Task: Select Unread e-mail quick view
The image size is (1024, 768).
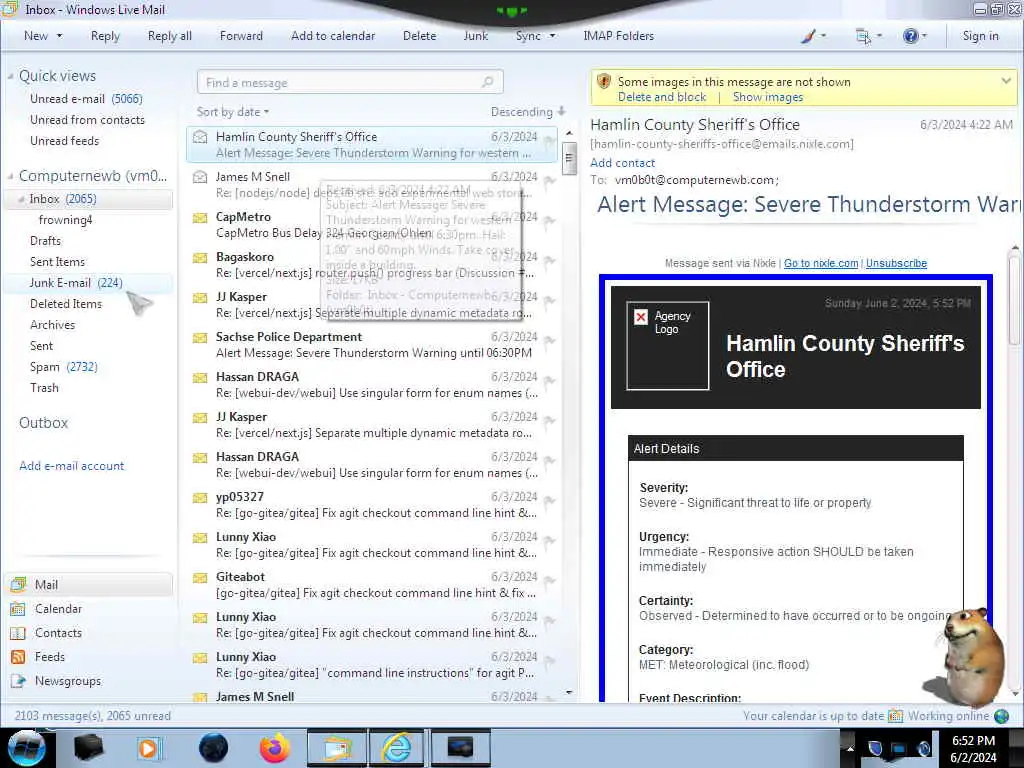Action: click(86, 99)
